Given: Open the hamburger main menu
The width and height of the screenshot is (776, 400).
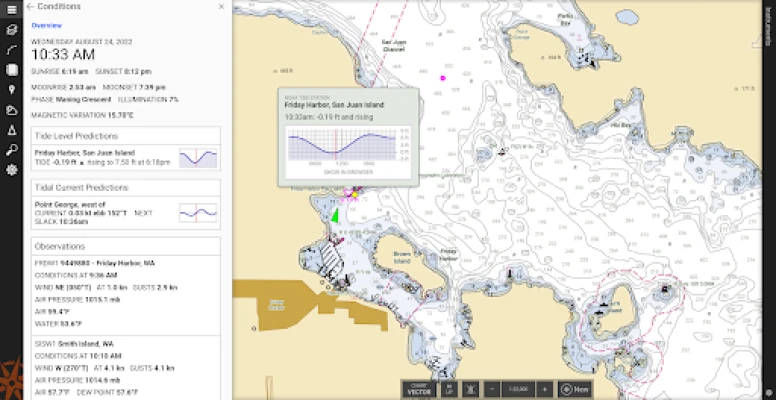Looking at the screenshot, I should click(x=11, y=7).
